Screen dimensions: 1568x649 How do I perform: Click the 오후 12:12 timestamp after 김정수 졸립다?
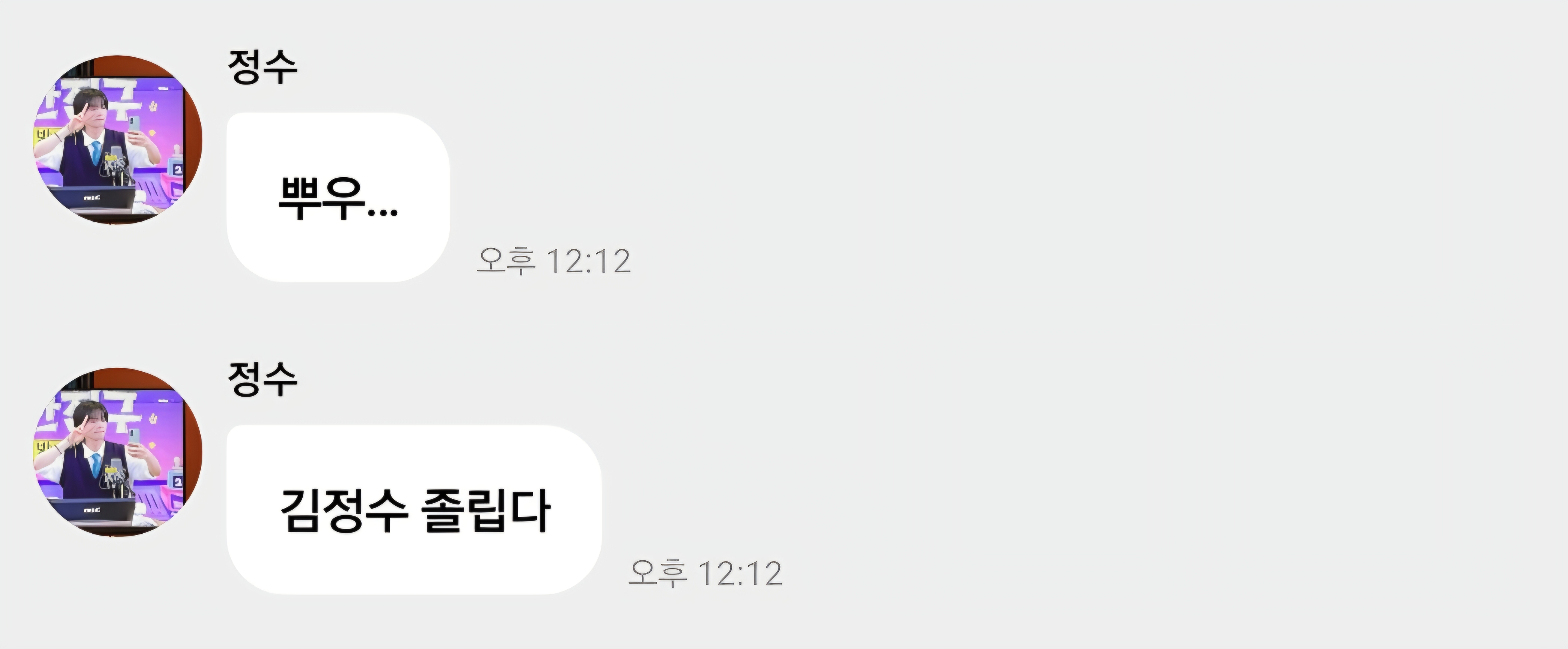point(705,574)
